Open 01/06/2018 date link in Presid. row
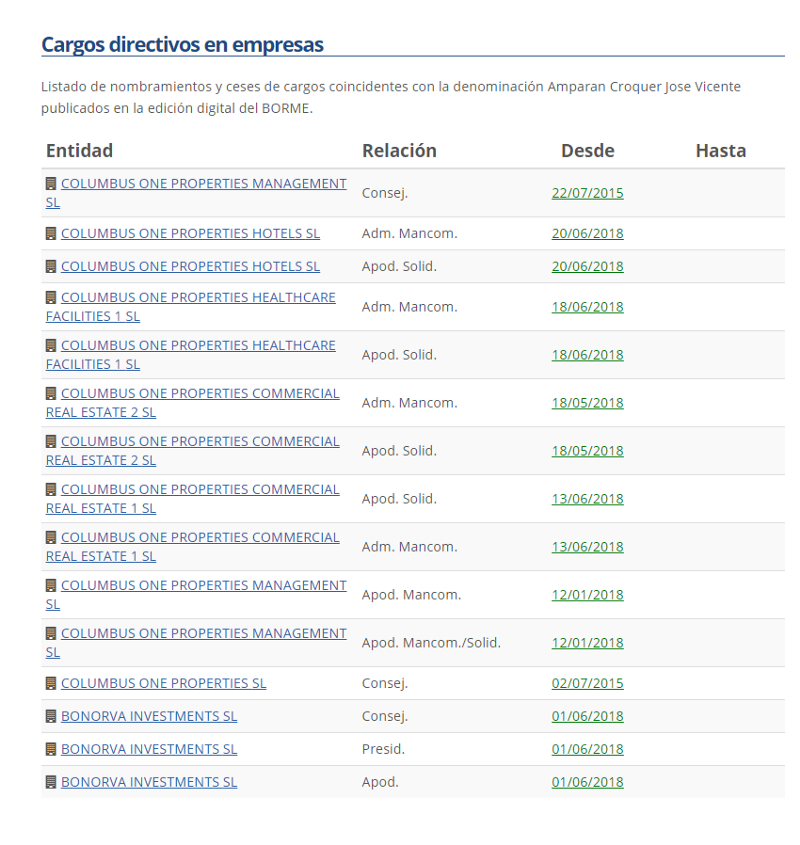Image resolution: width=800 pixels, height=845 pixels. click(x=587, y=749)
